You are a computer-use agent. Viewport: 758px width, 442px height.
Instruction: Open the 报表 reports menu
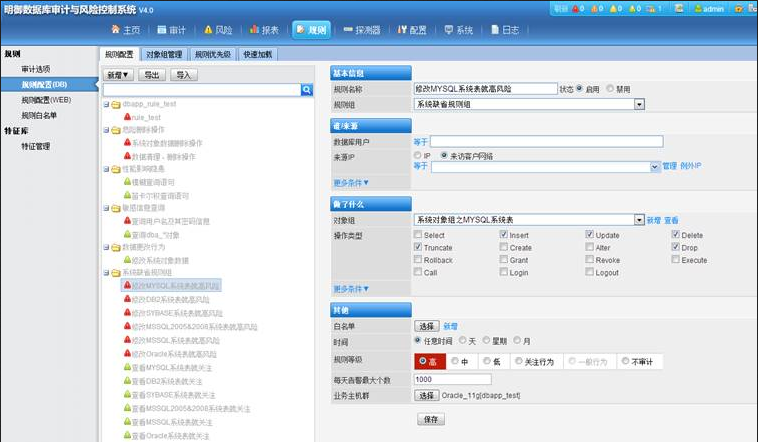[x=264, y=30]
